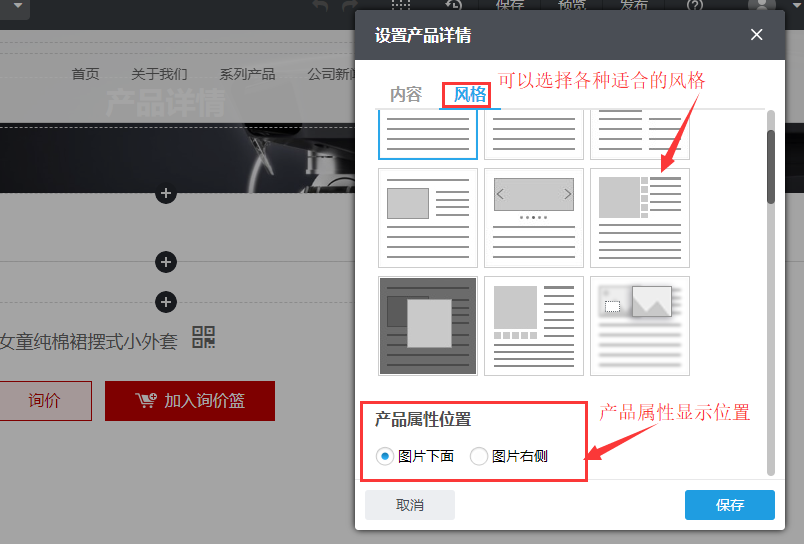804x544 pixels.
Task: Switch to the 内容 tab
Action: (406, 94)
